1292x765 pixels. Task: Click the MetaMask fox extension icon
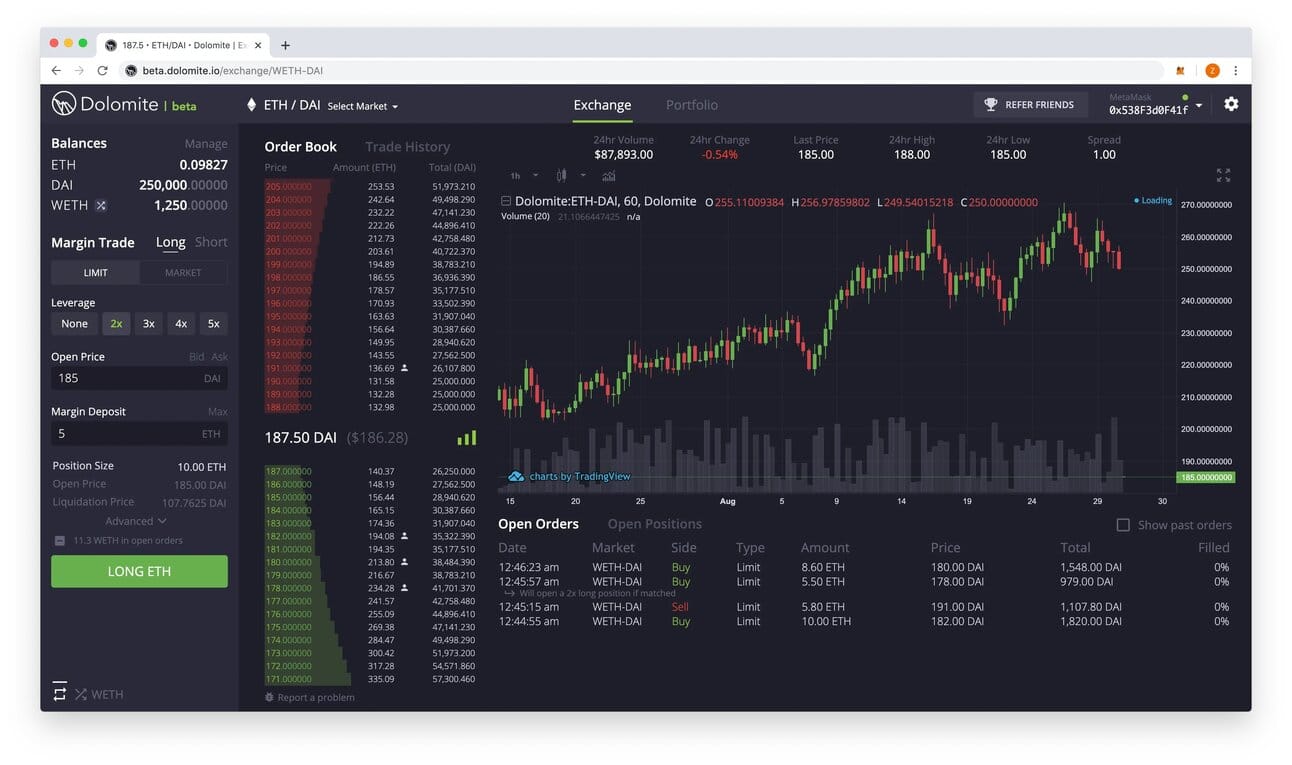(1180, 71)
